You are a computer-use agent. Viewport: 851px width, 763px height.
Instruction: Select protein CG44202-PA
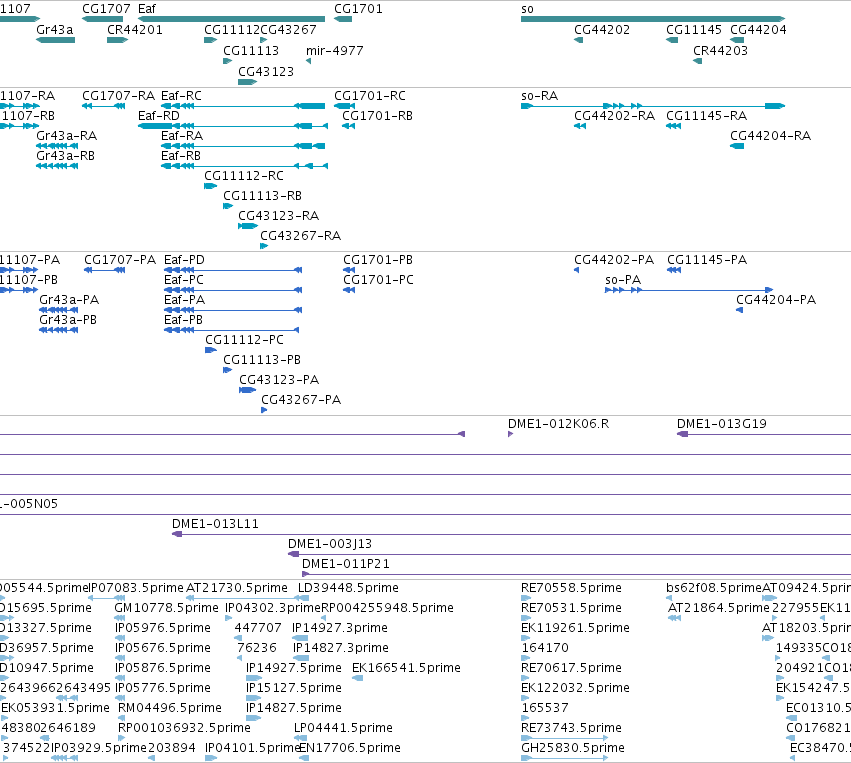(614, 260)
